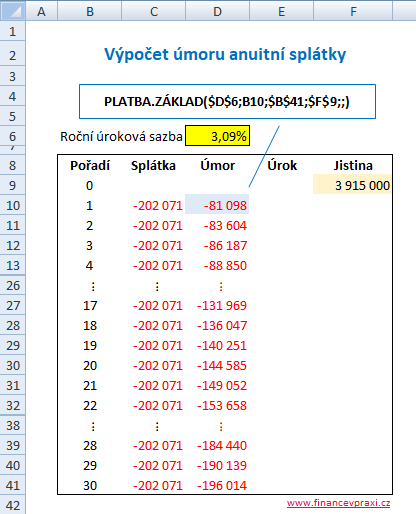Select the 'Pořadí' column heading cell
Image resolution: width=416 pixels, height=514 pixels.
[x=89, y=165]
